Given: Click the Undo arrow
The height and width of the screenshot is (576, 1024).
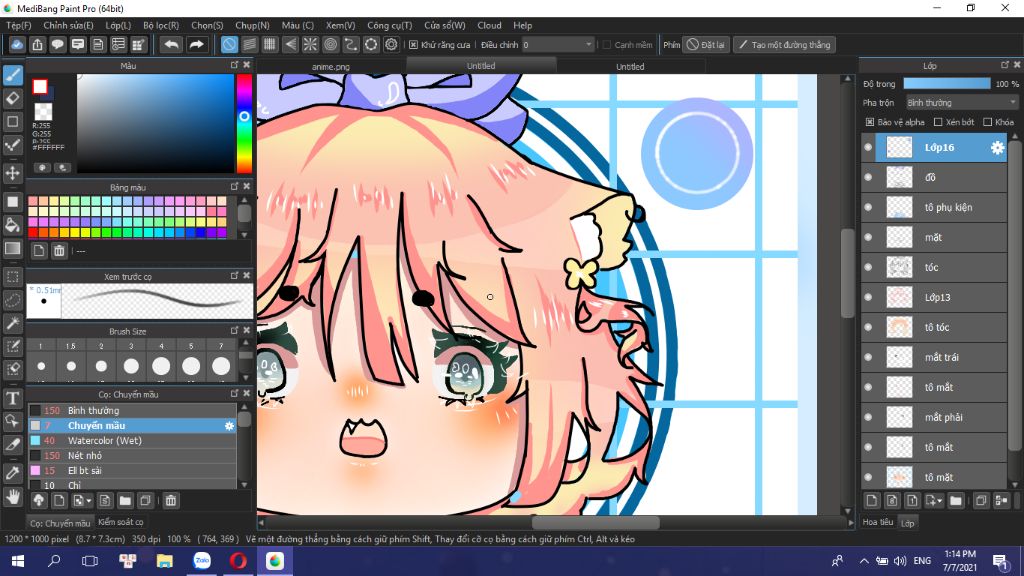Looking at the screenshot, I should 171,44.
